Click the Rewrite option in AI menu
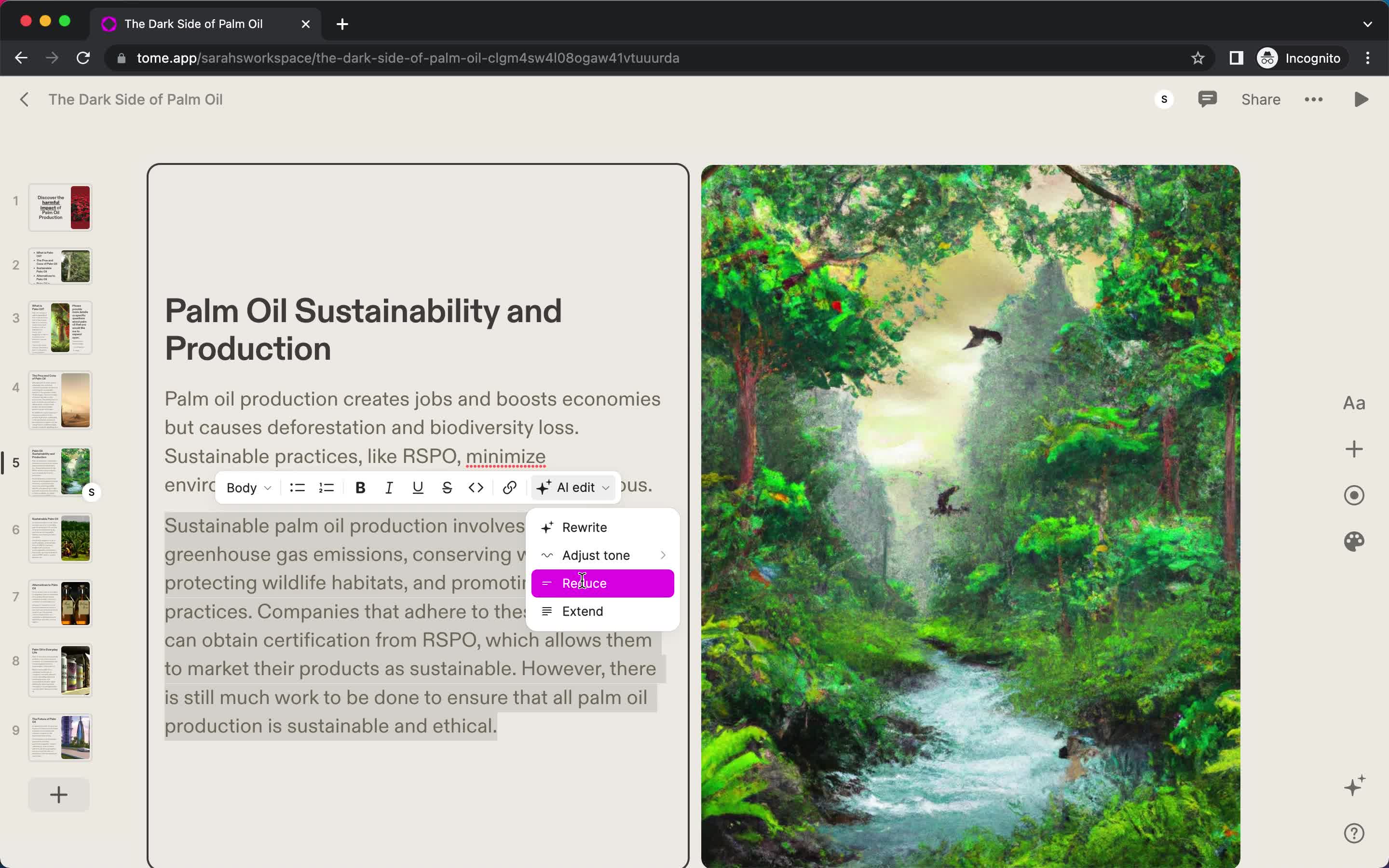This screenshot has height=868, width=1389. [x=585, y=526]
